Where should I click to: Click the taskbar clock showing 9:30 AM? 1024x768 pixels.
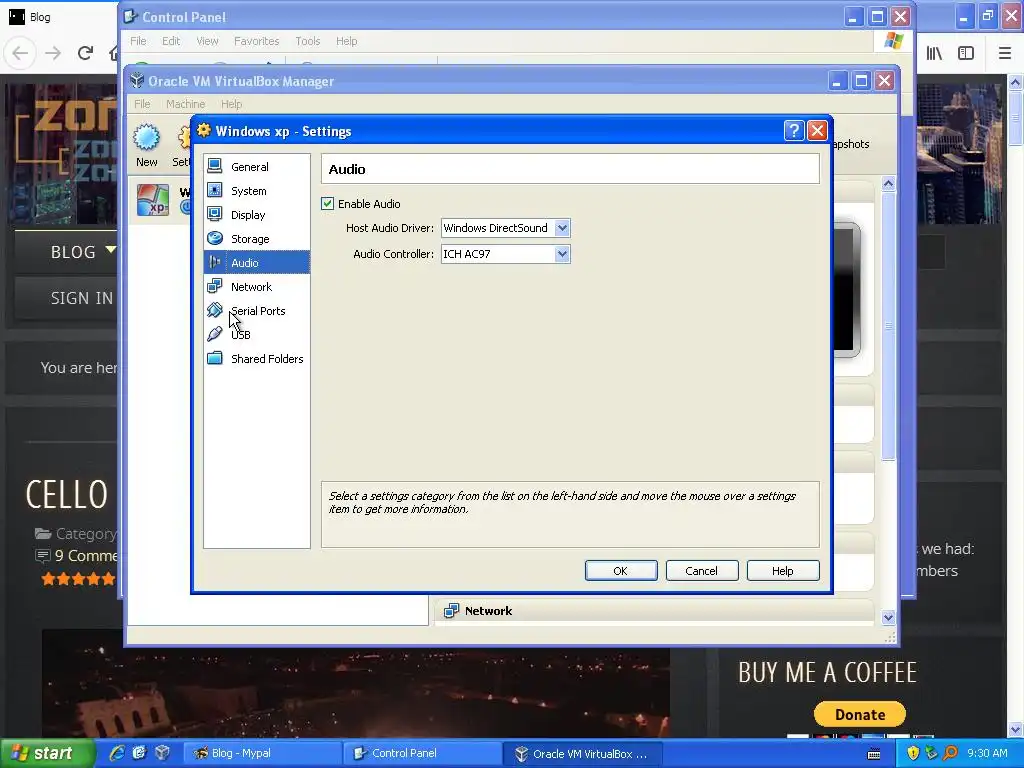987,753
